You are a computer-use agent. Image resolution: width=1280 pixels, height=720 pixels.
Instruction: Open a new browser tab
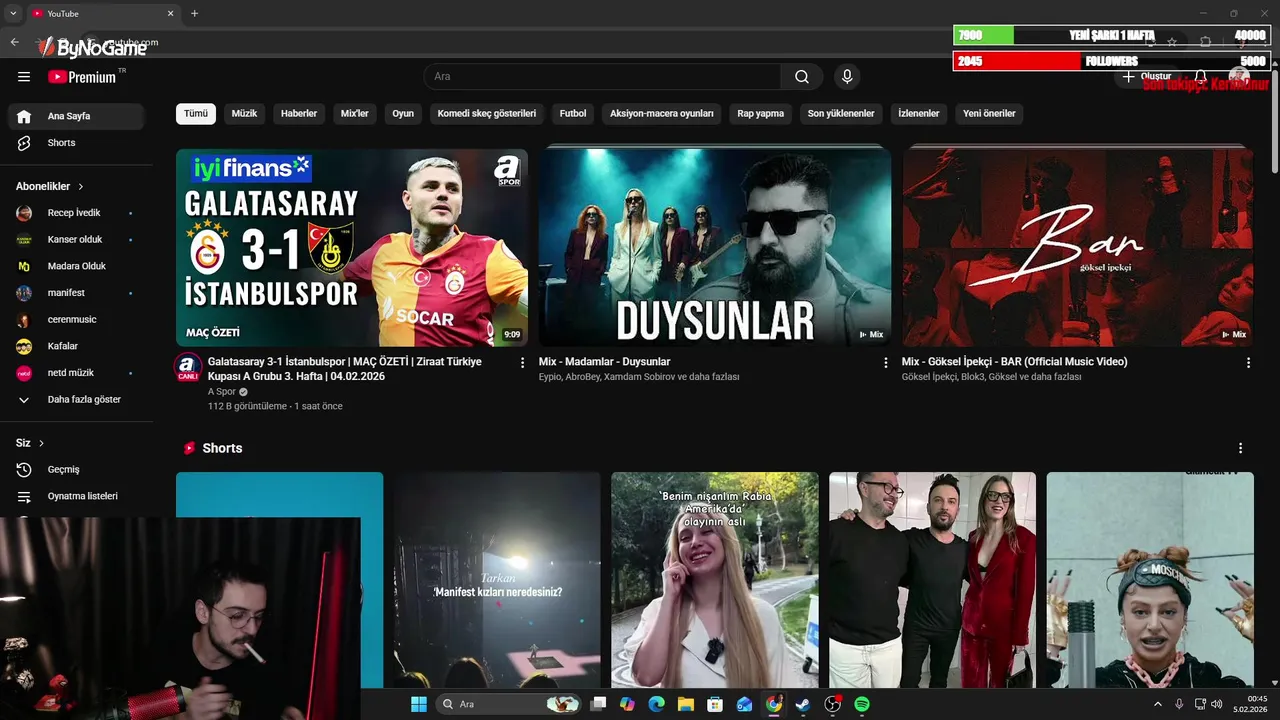pos(194,14)
